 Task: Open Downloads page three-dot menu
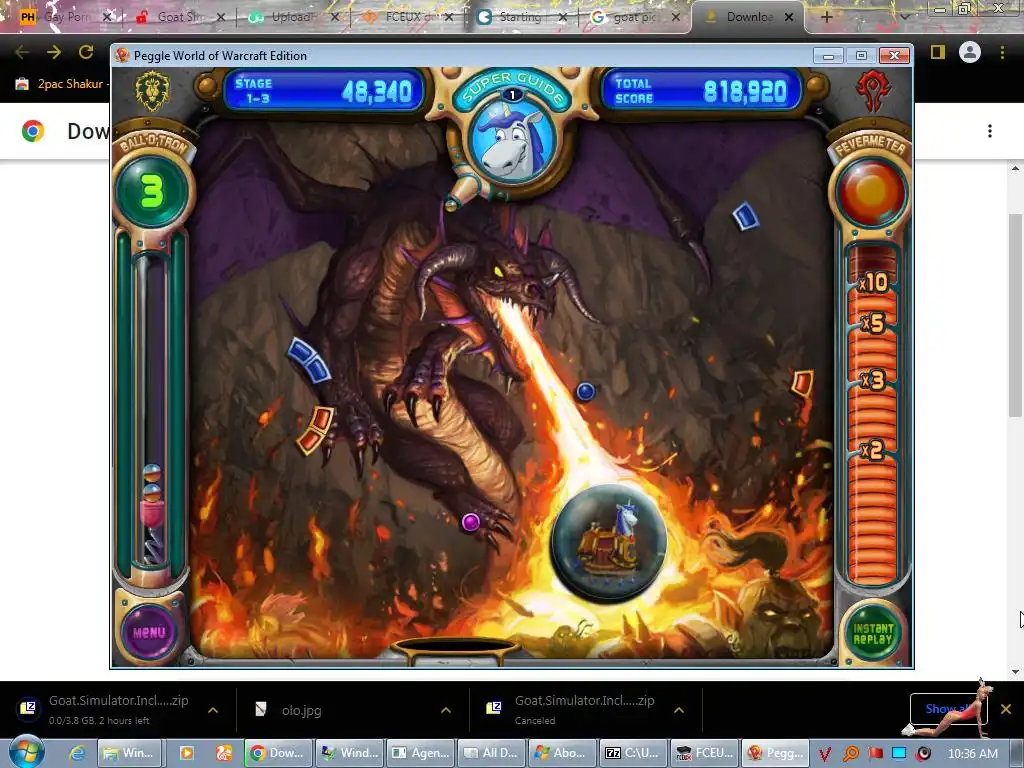990,131
